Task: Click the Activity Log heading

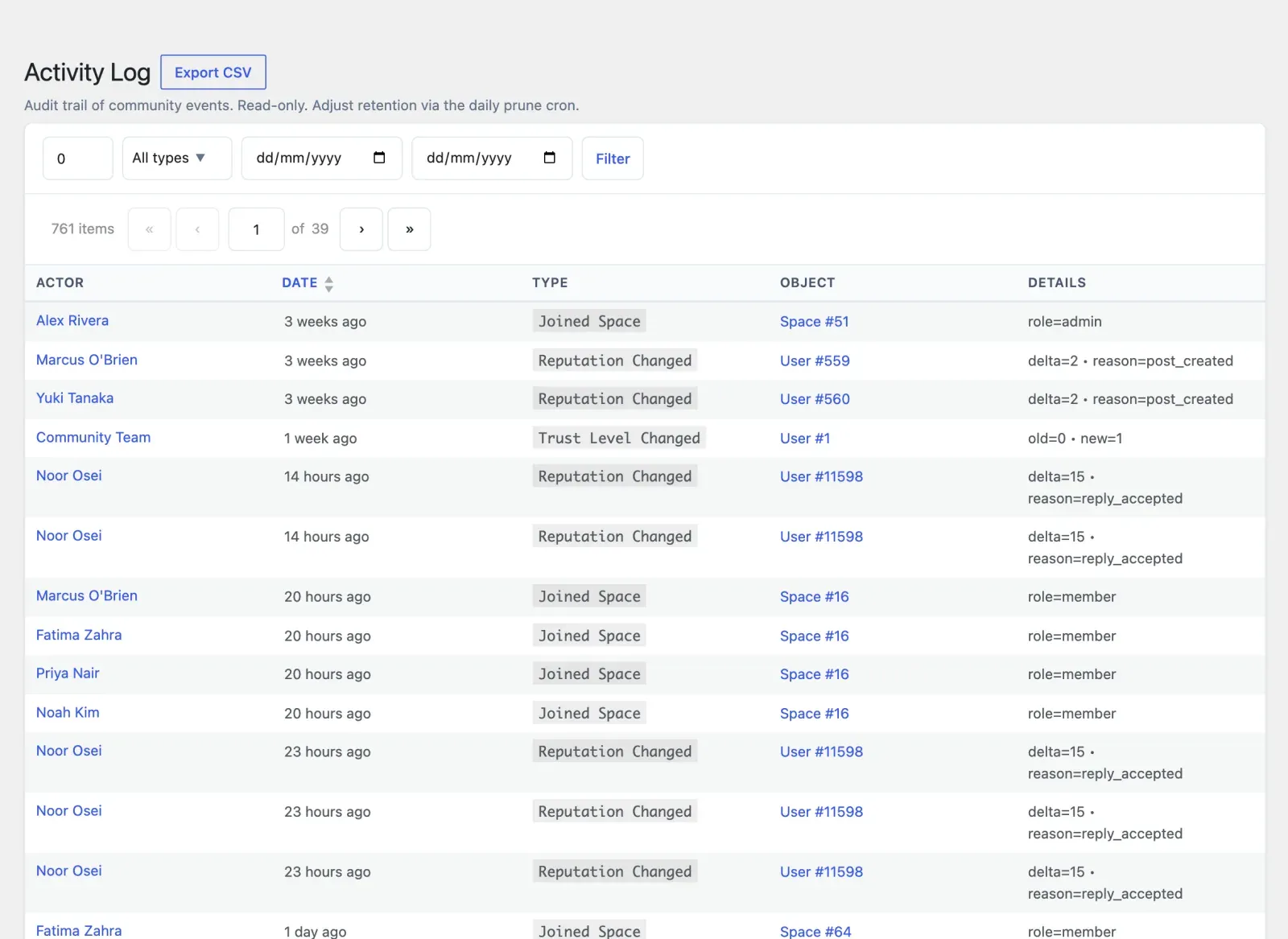Action: click(x=88, y=72)
